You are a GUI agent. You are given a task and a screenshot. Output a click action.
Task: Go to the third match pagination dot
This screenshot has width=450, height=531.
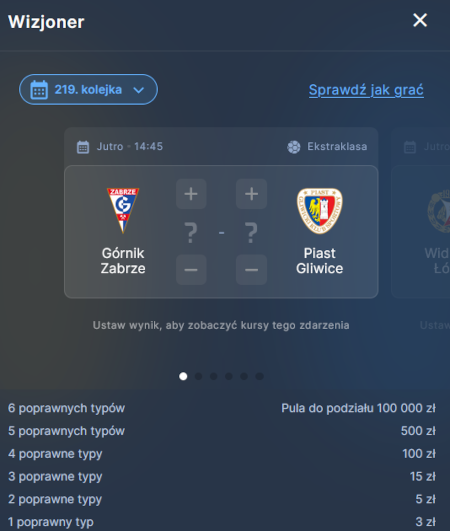(214, 376)
